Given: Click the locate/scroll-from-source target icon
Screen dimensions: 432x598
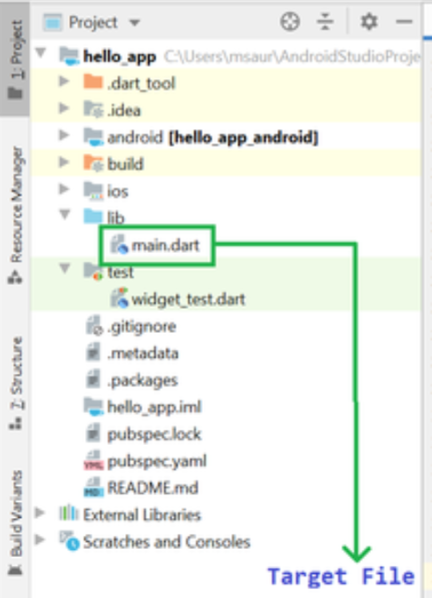Looking at the screenshot, I should click(290, 22).
